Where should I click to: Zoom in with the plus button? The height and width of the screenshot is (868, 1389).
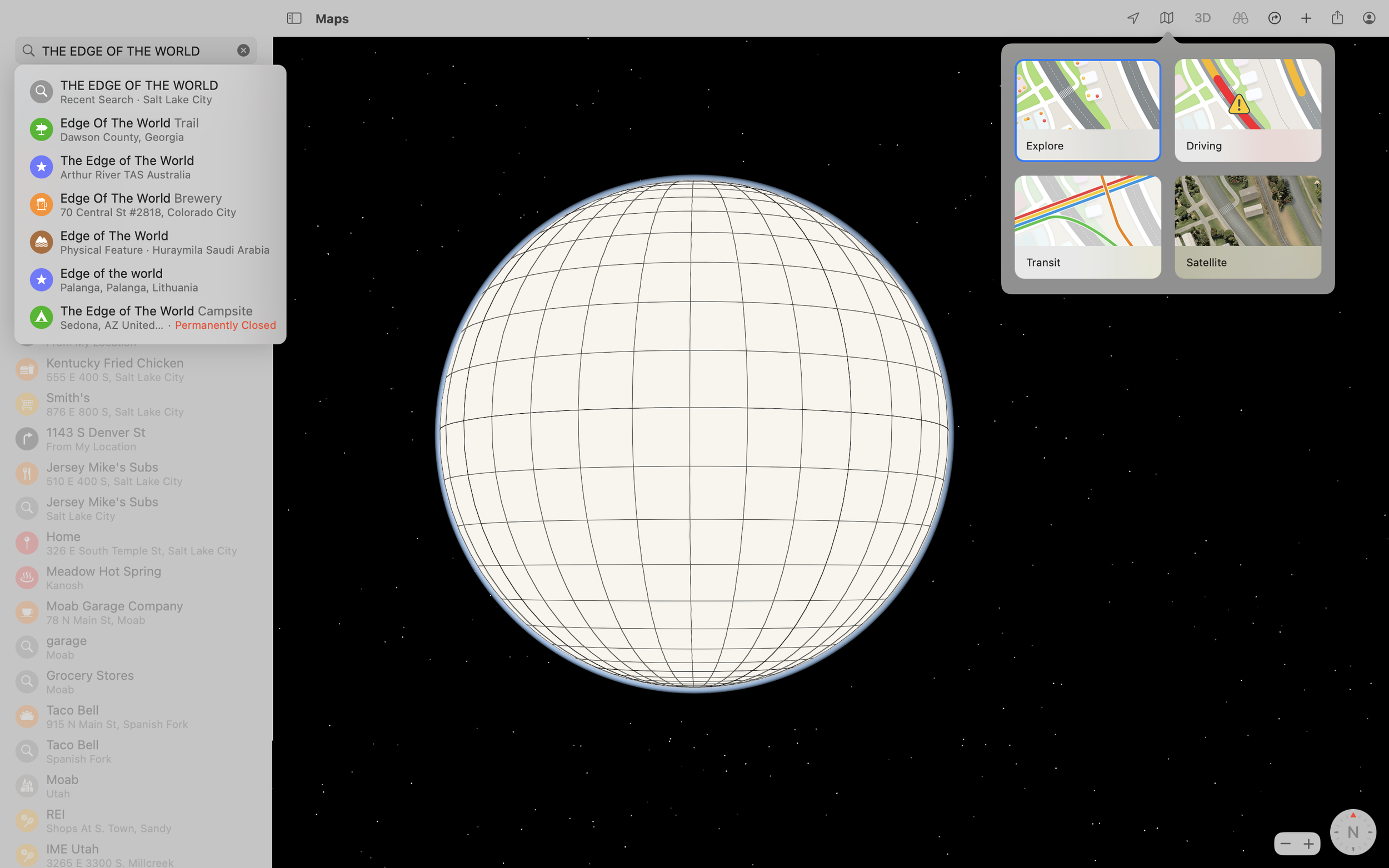point(1308,844)
